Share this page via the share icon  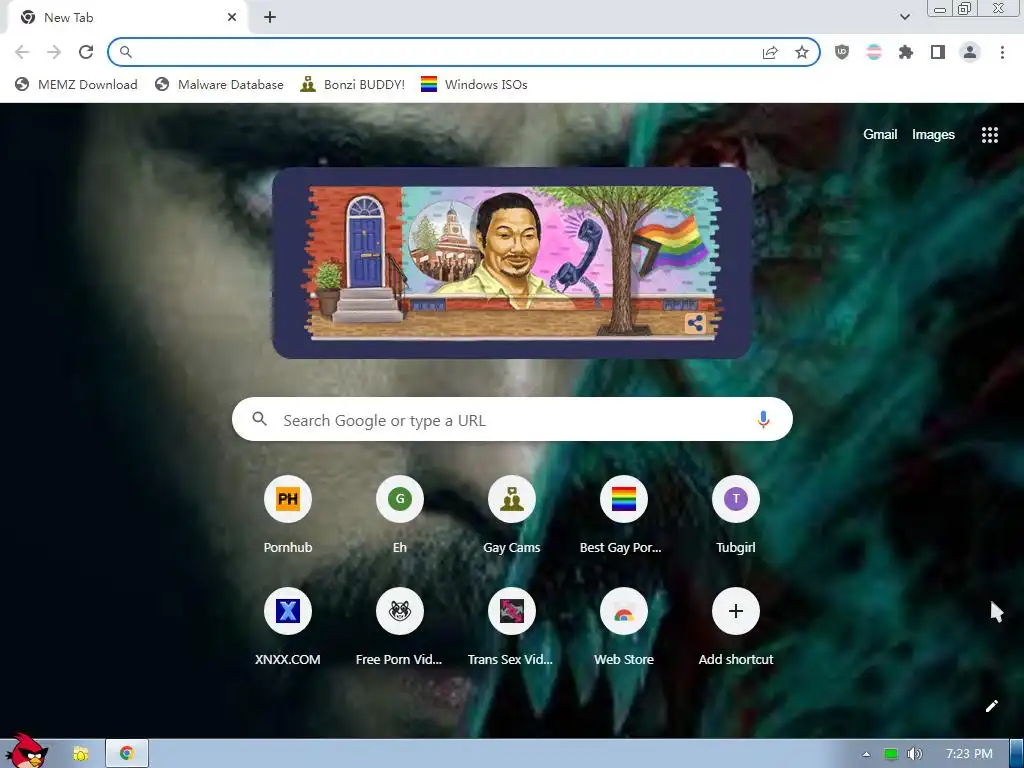point(770,52)
